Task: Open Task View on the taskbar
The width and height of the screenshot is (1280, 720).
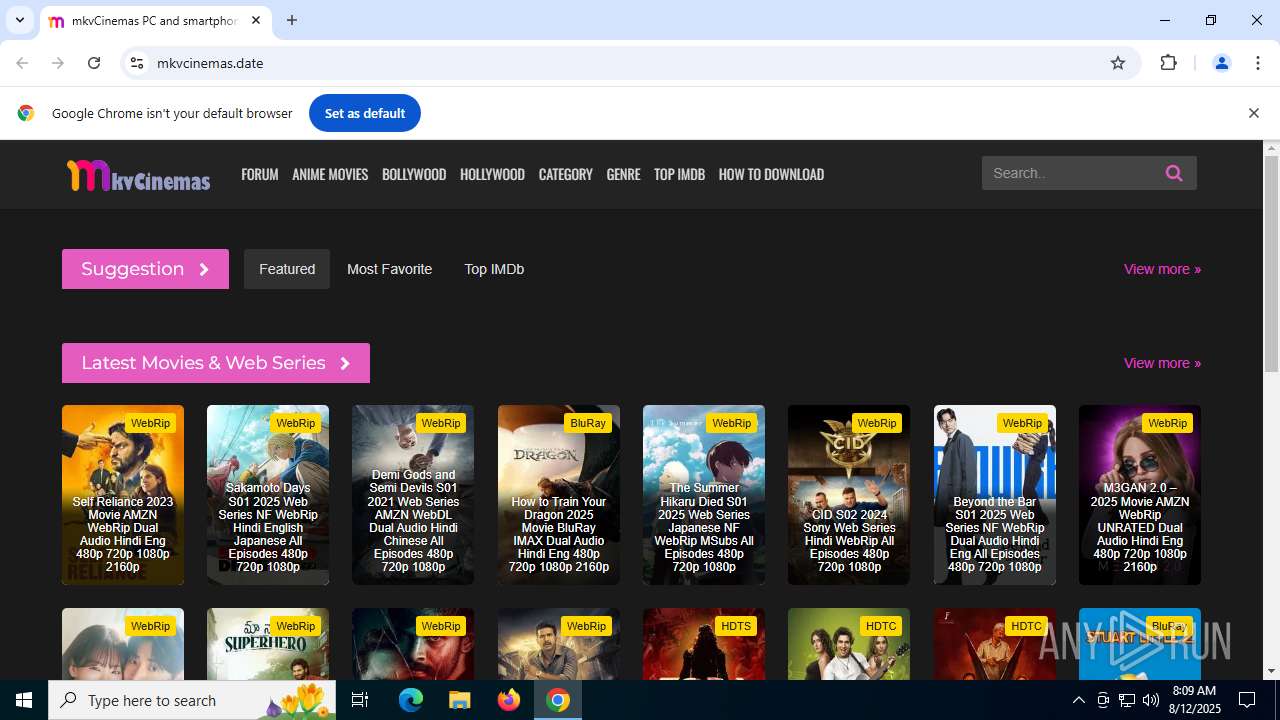Action: (360, 700)
